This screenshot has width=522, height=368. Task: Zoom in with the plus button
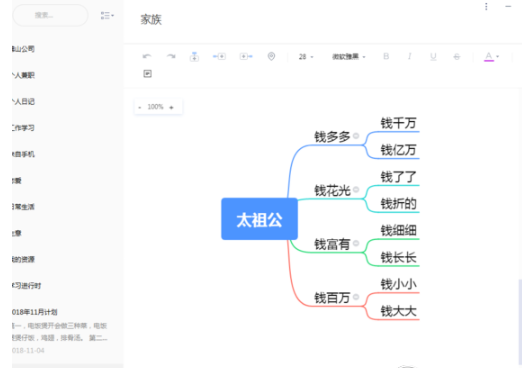tap(171, 107)
